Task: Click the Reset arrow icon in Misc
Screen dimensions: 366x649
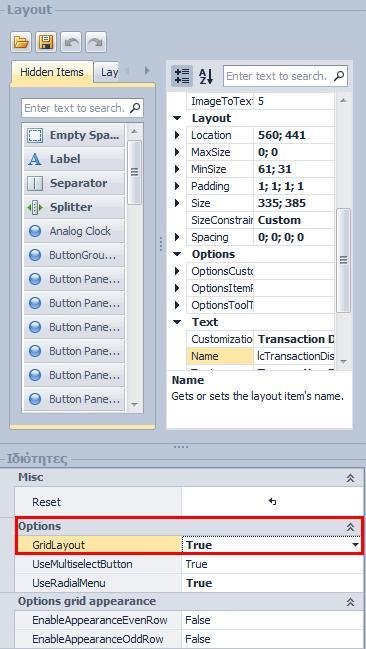Action: (272, 502)
